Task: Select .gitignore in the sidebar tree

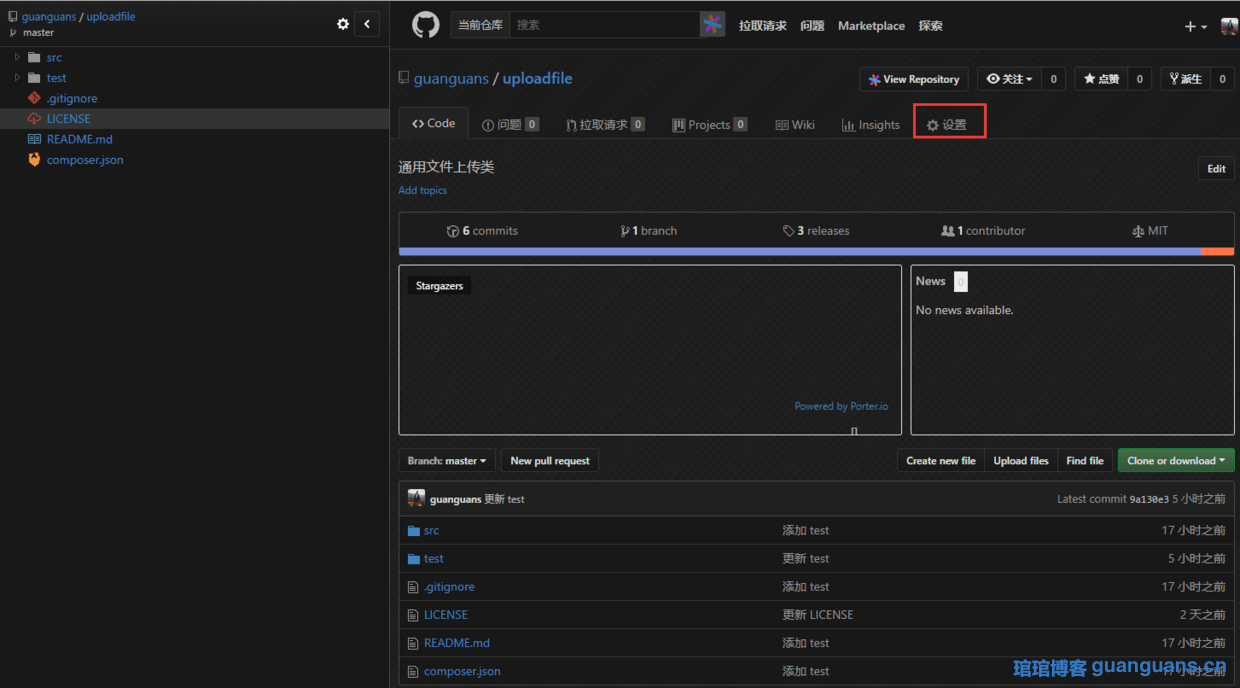Action: [72, 98]
